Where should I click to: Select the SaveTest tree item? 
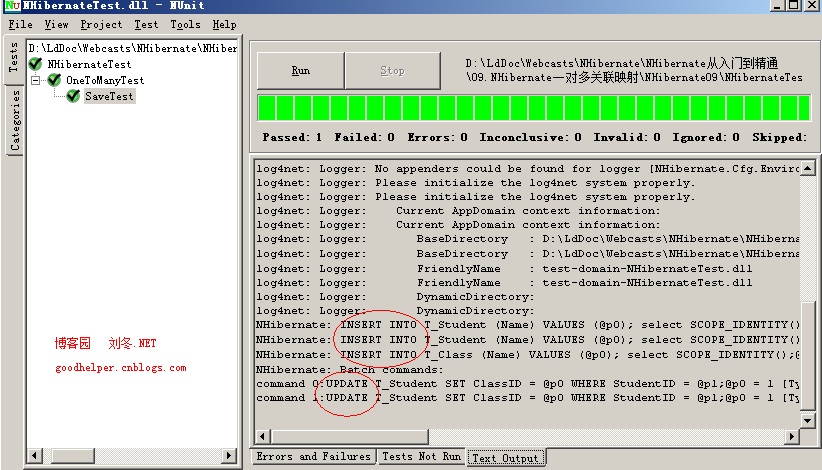point(110,96)
